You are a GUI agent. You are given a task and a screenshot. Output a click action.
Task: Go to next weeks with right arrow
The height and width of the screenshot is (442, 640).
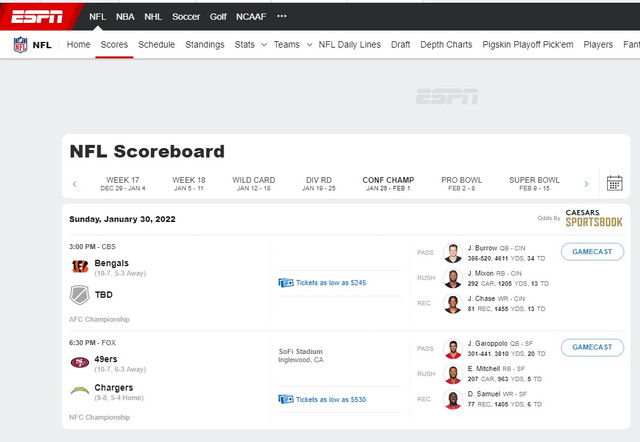586,184
